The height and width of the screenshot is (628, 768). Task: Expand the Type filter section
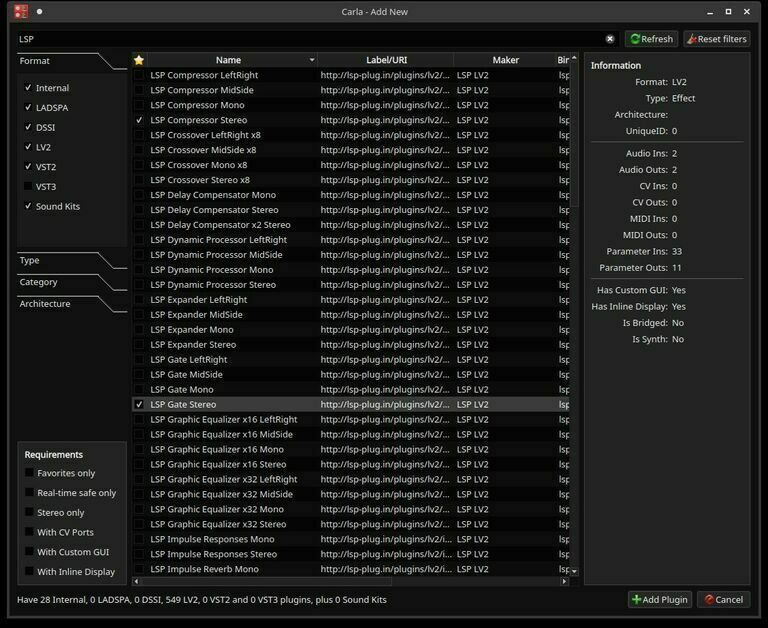[x=72, y=261]
